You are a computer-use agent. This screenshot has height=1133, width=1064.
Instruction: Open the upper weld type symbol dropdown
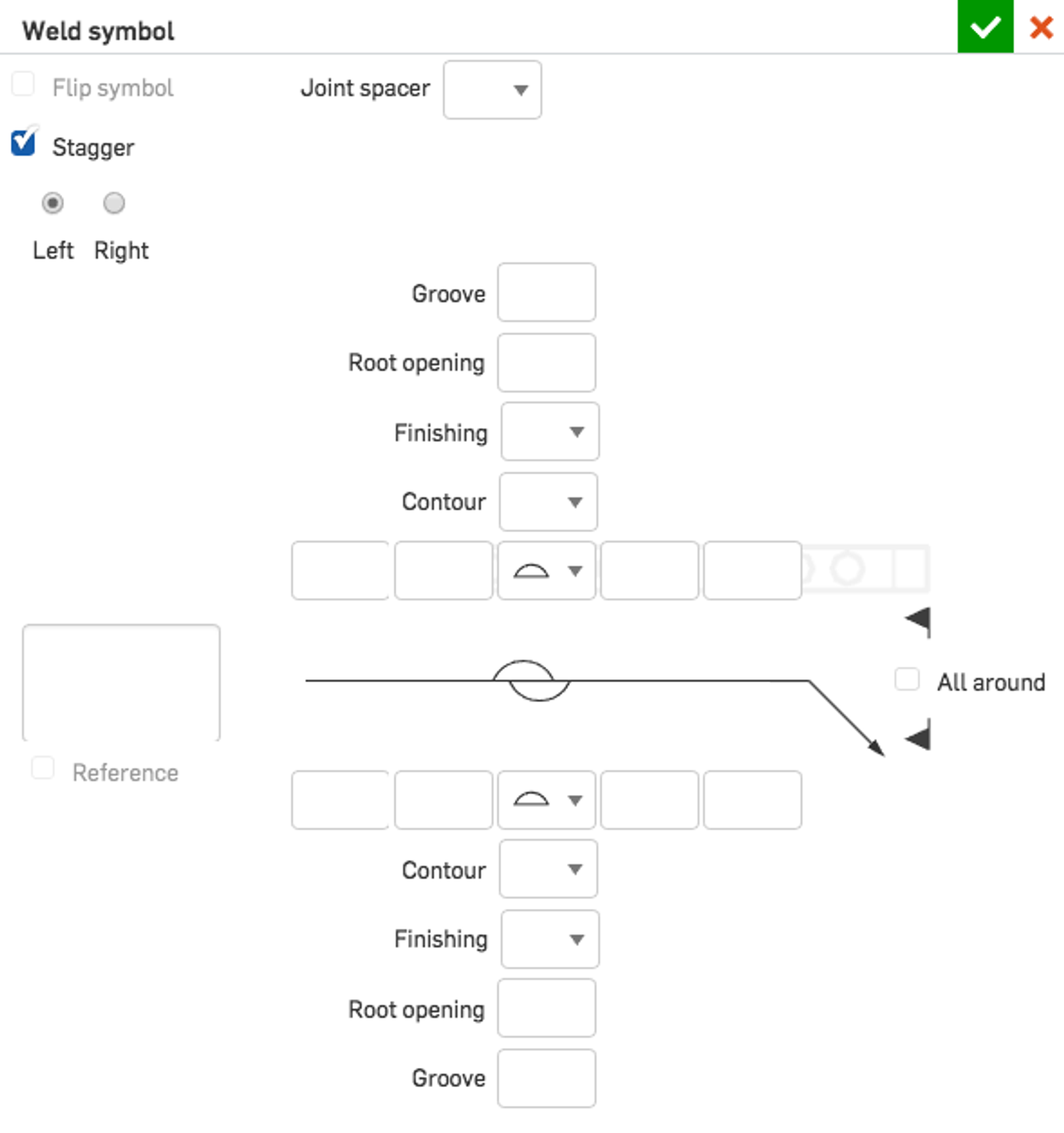pos(547,571)
